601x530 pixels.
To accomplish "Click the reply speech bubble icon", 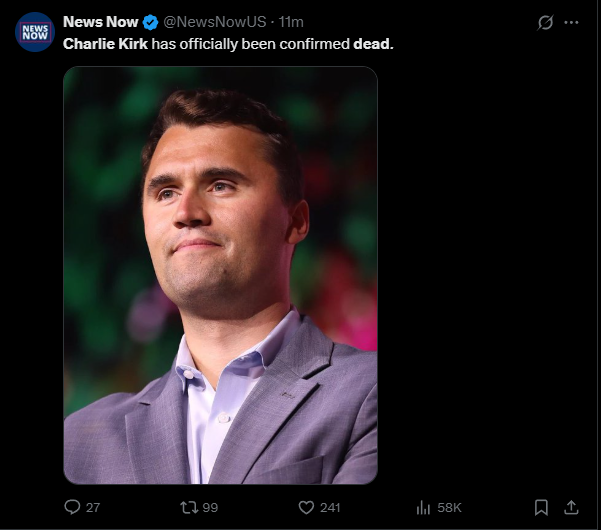I will [72, 507].
